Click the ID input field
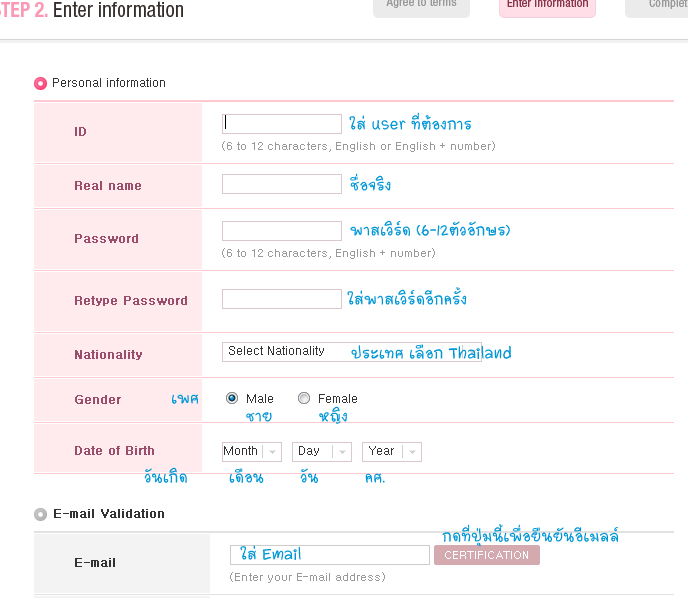This screenshot has height=598, width=688. click(x=281, y=124)
